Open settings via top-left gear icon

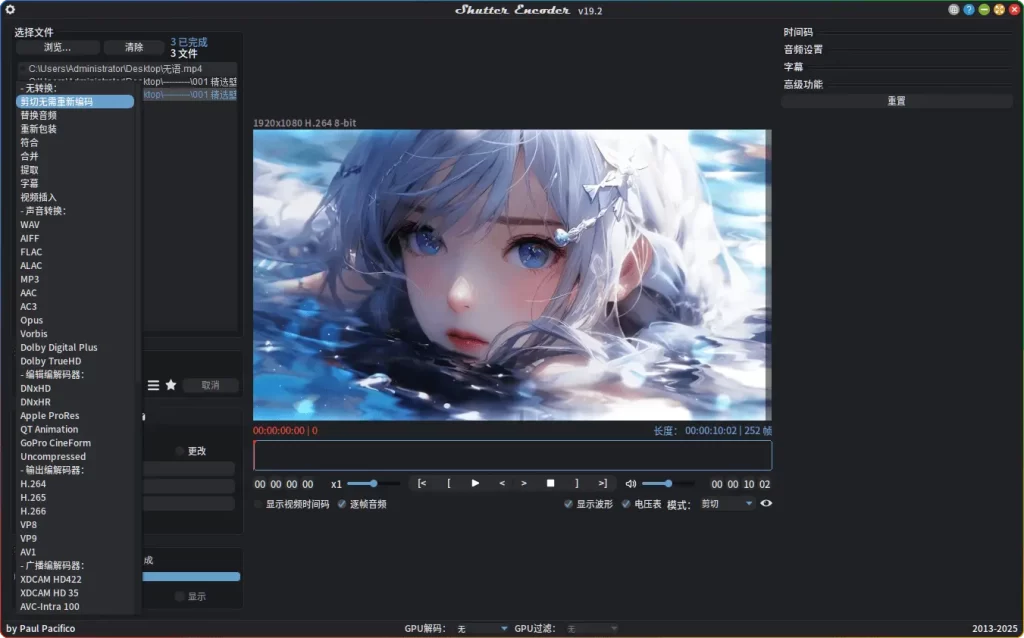[x=10, y=9]
